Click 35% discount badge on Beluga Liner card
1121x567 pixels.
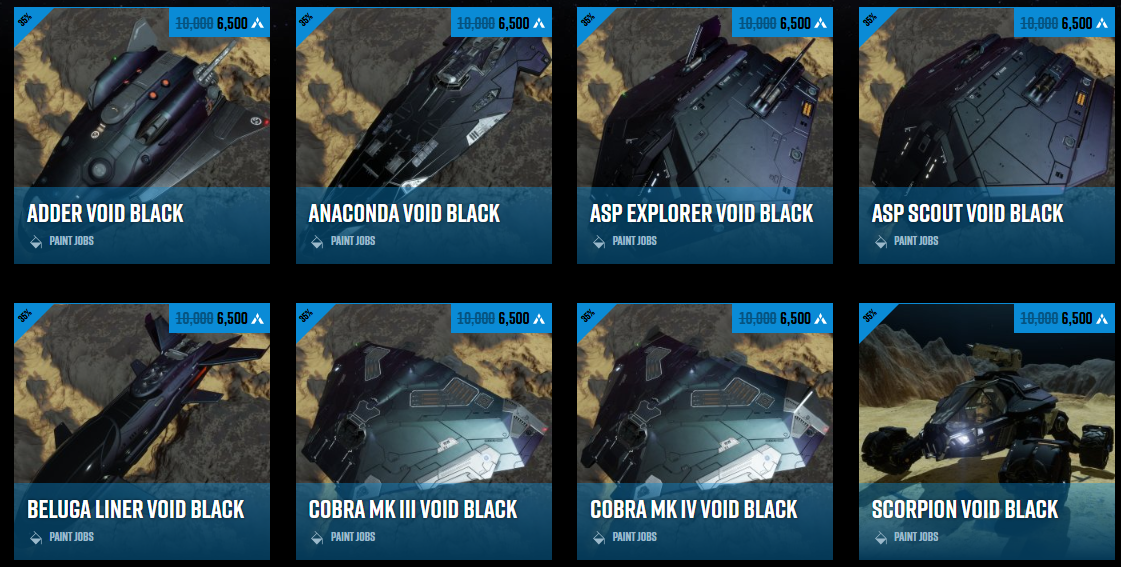pyautogui.click(x=27, y=317)
